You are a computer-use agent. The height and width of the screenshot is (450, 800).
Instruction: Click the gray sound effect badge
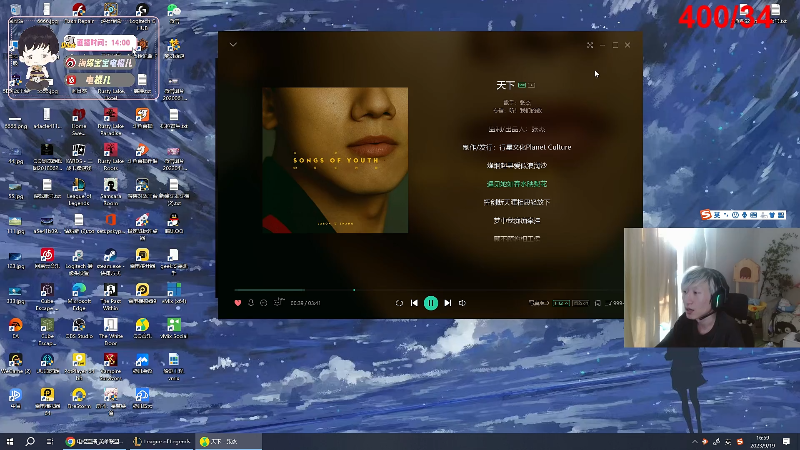click(x=580, y=303)
